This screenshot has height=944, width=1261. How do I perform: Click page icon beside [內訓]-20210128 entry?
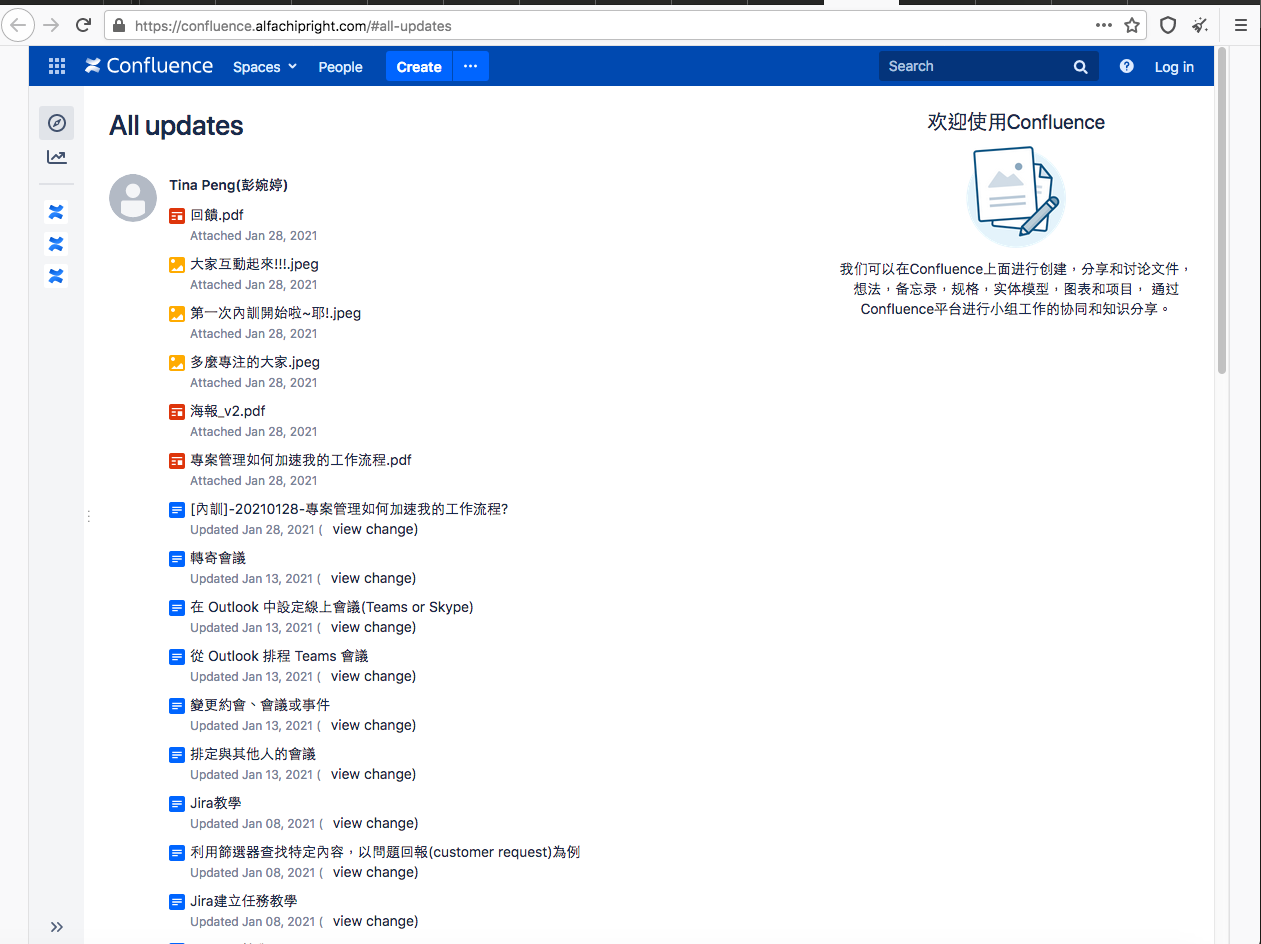click(177, 509)
